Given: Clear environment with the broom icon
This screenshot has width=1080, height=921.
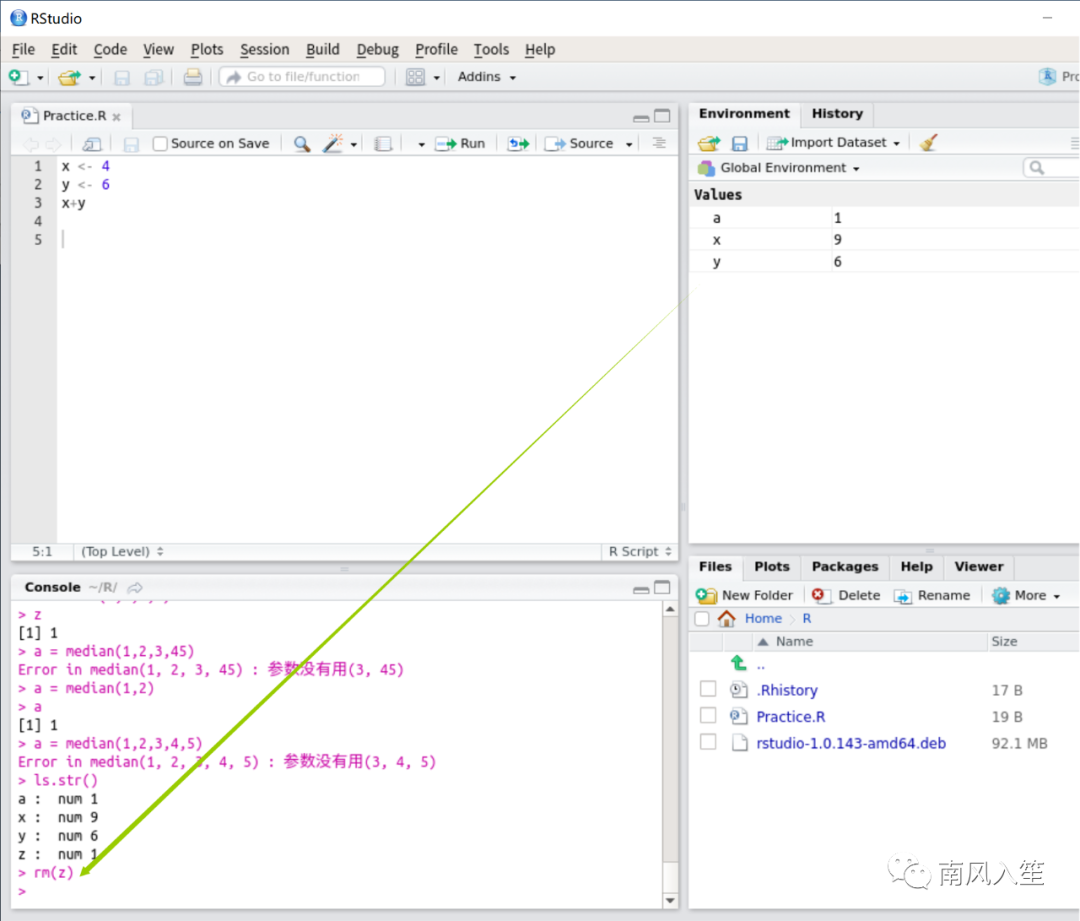Looking at the screenshot, I should 929,143.
